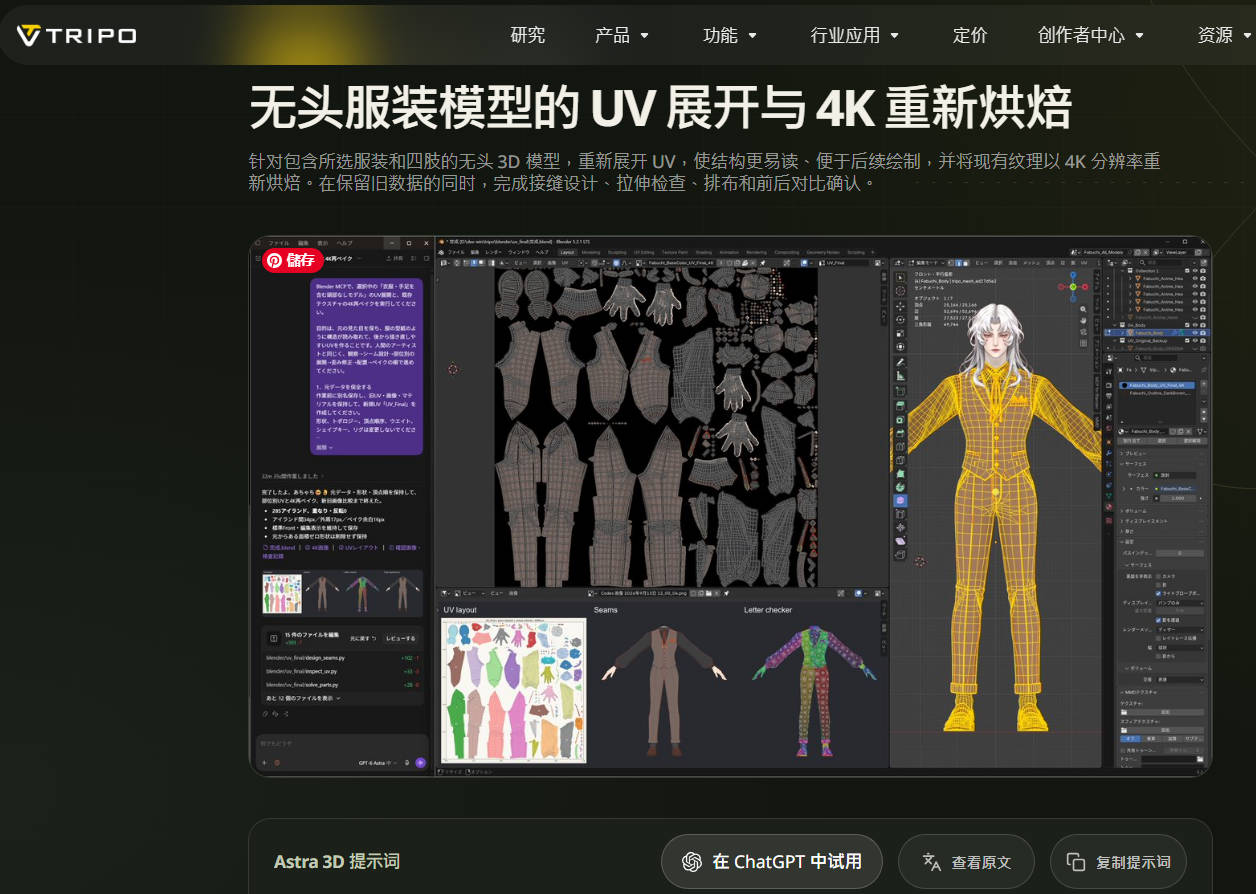The height and width of the screenshot is (894, 1256).
Task: Expand the 产品 dropdown menu
Action: pyautogui.click(x=622, y=35)
